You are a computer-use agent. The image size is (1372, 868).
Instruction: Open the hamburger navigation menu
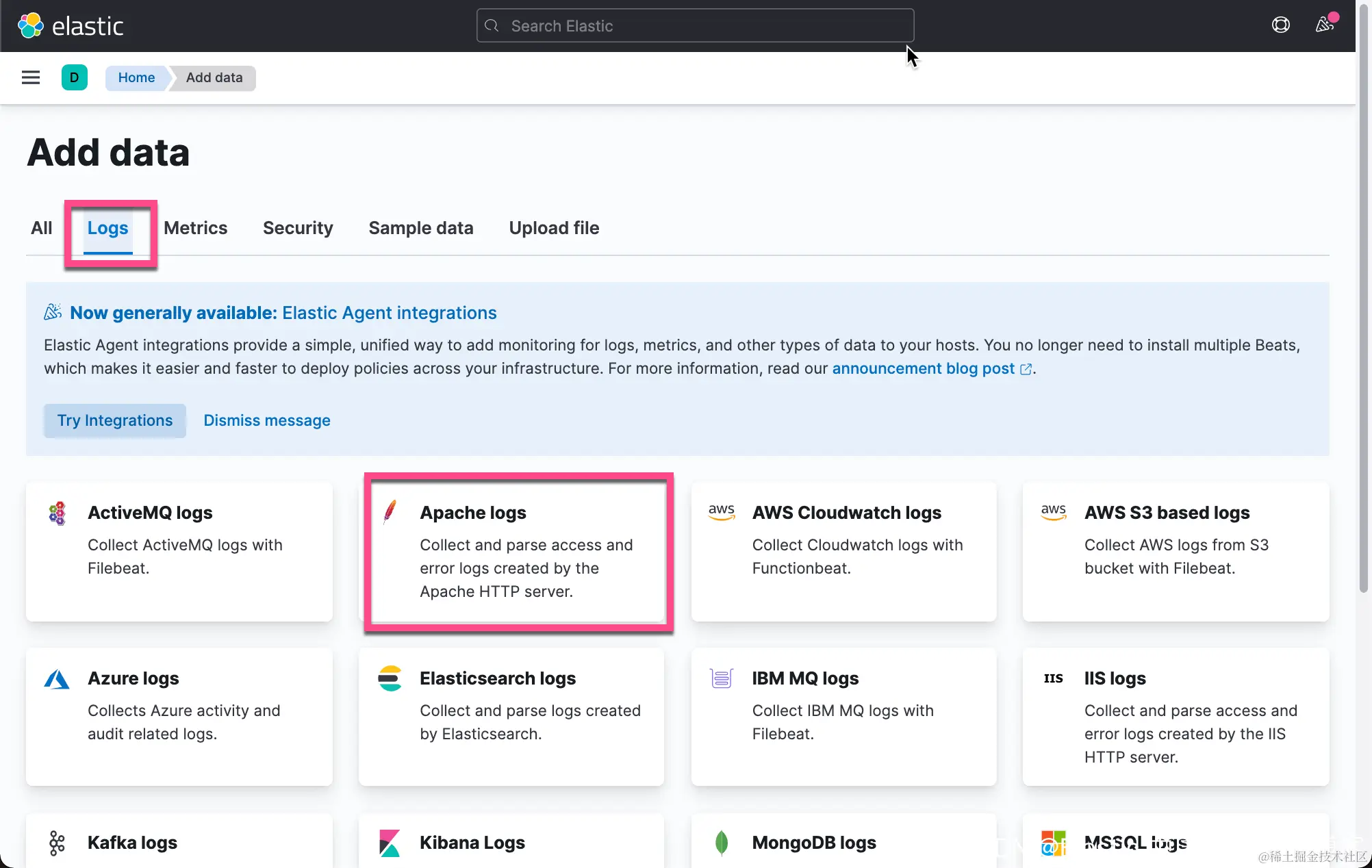[31, 77]
